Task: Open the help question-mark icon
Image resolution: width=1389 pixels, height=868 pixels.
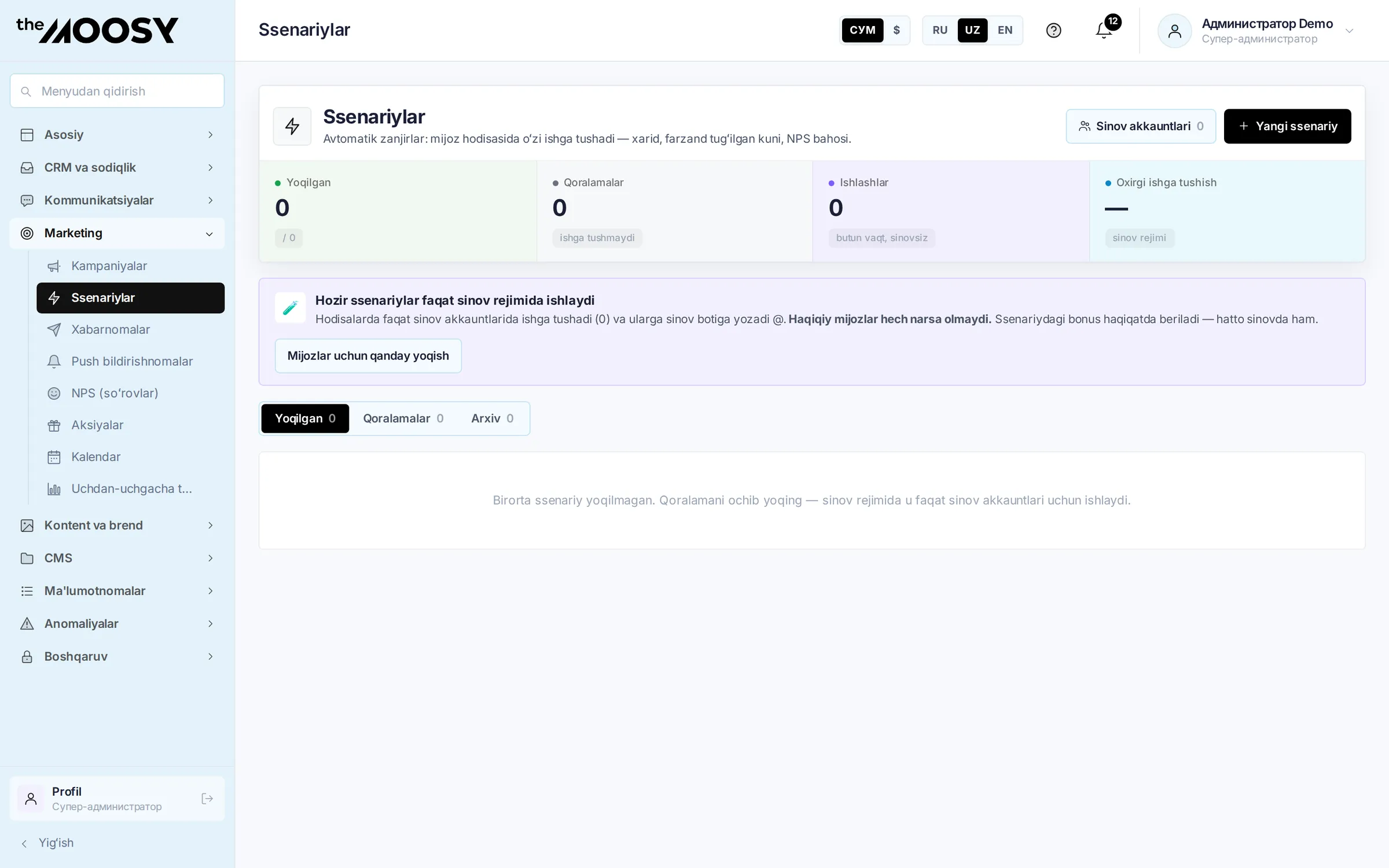Action: (1053, 30)
